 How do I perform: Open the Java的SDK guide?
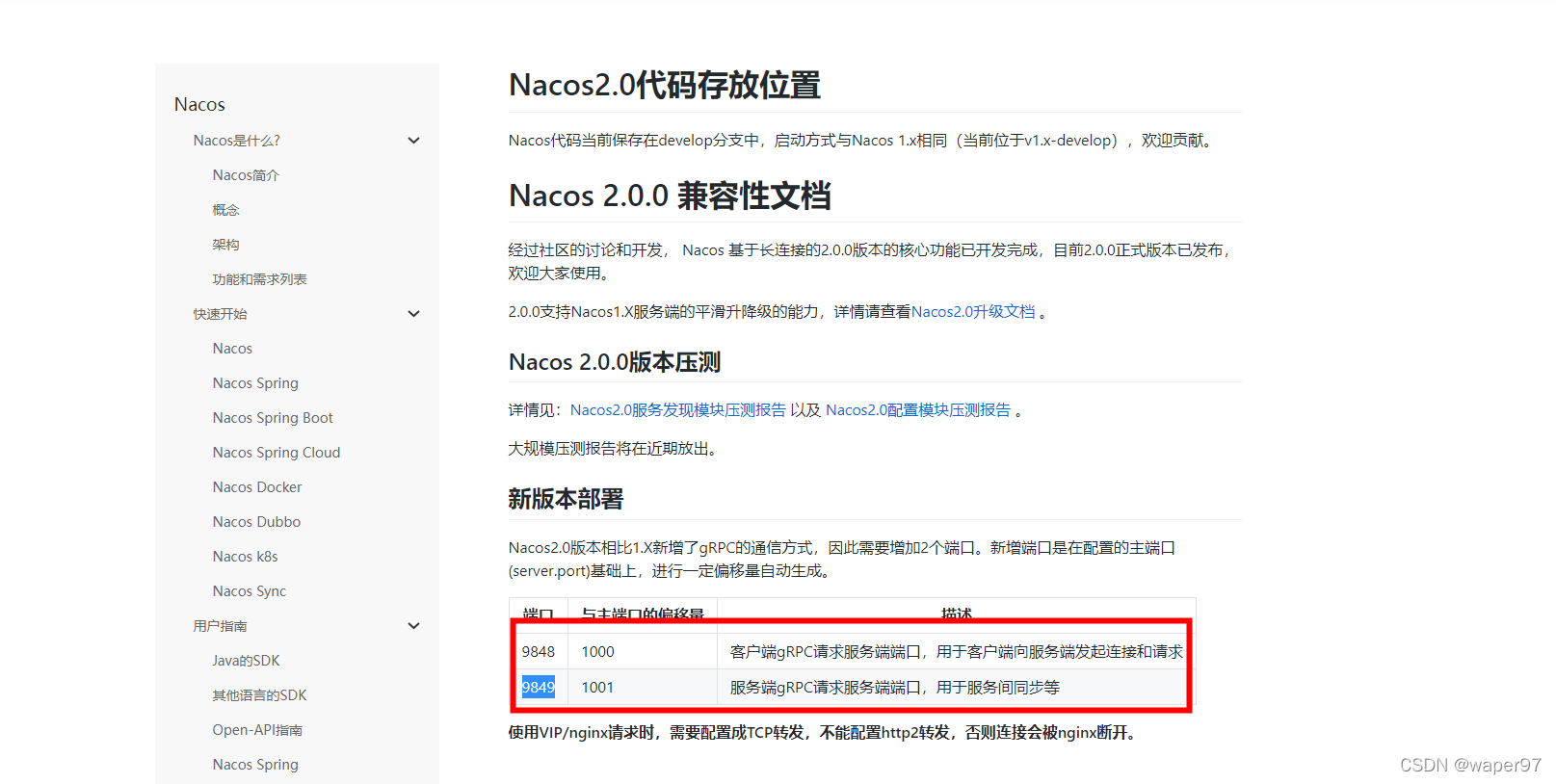tap(246, 661)
